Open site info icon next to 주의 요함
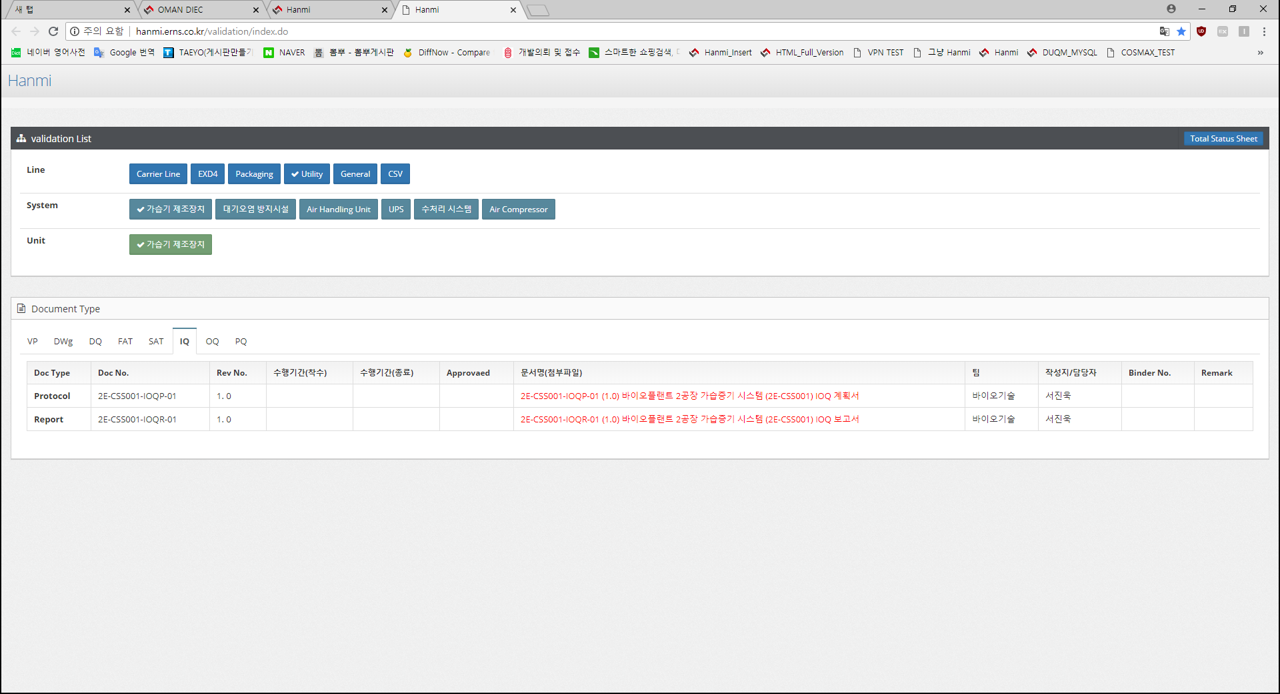1280x694 pixels. [x=75, y=31]
